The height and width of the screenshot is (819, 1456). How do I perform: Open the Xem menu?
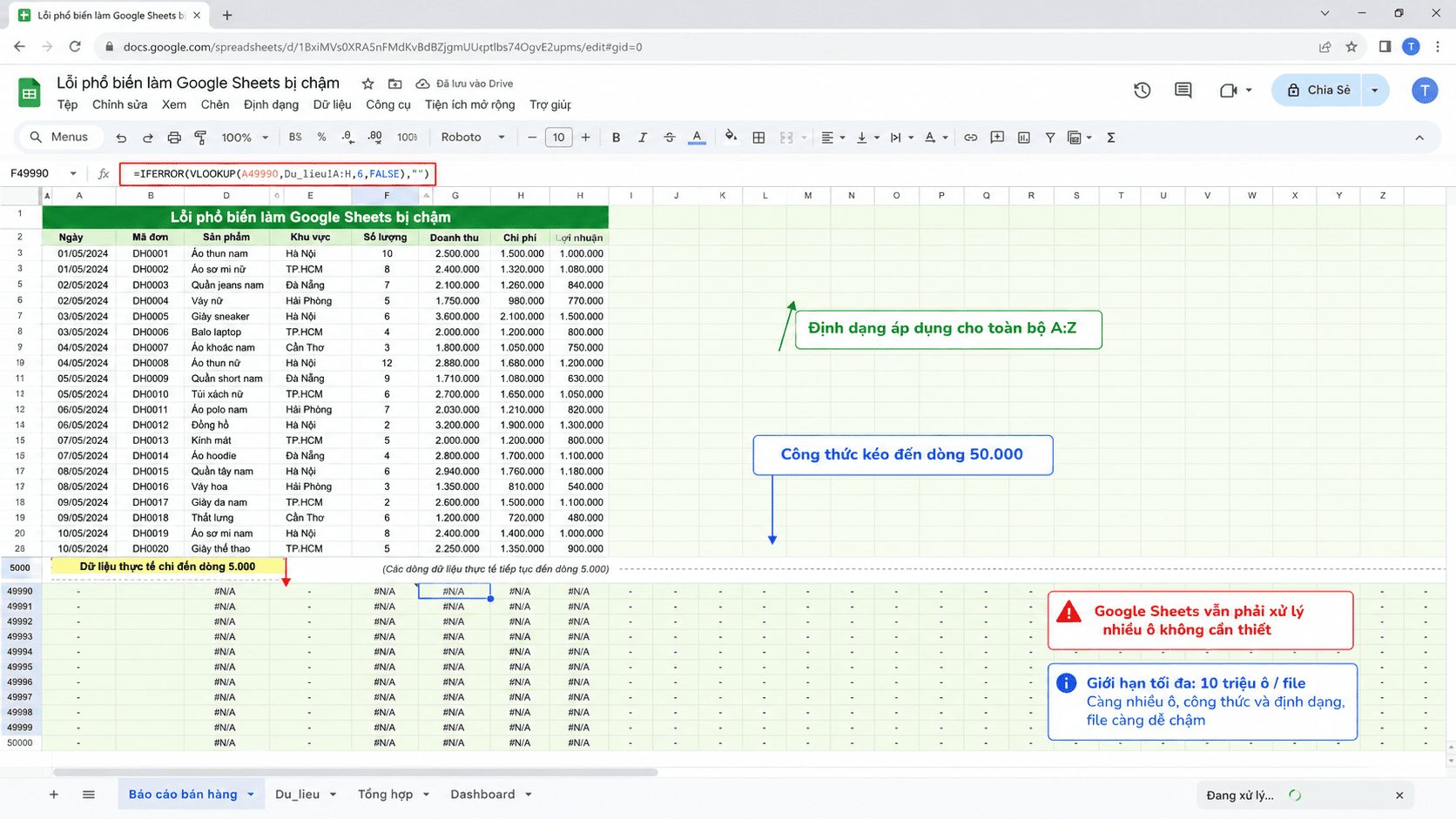(174, 104)
